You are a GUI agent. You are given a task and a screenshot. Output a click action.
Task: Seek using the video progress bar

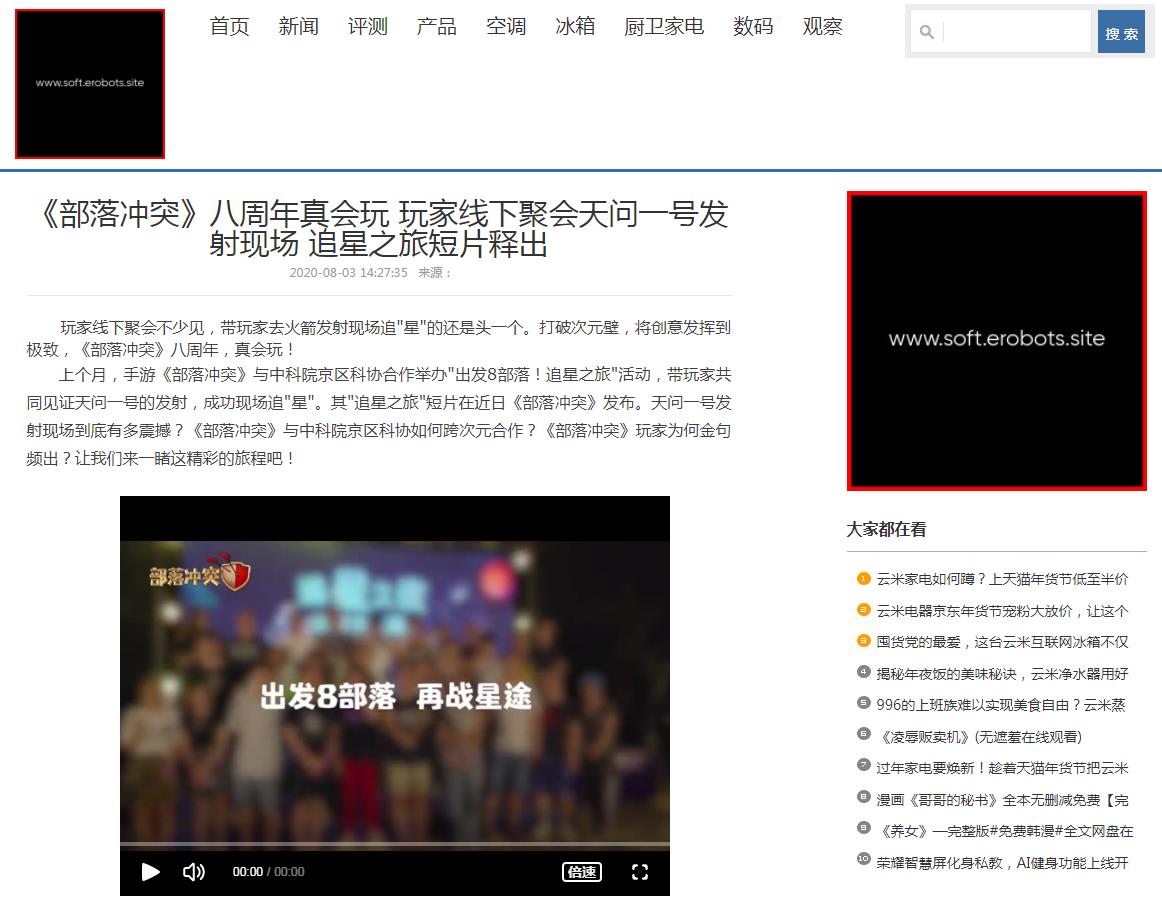click(x=395, y=844)
